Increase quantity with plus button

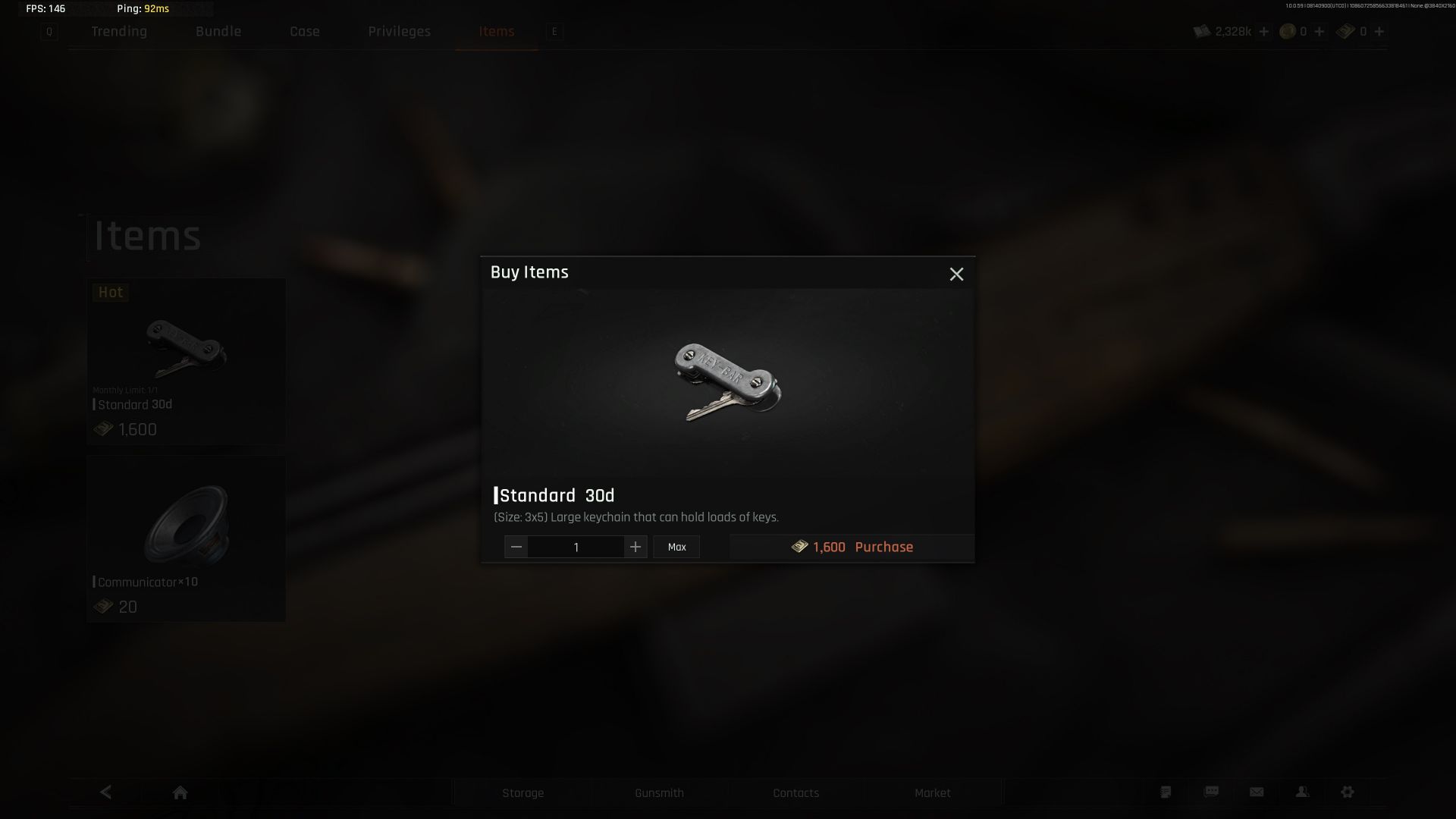coord(635,547)
